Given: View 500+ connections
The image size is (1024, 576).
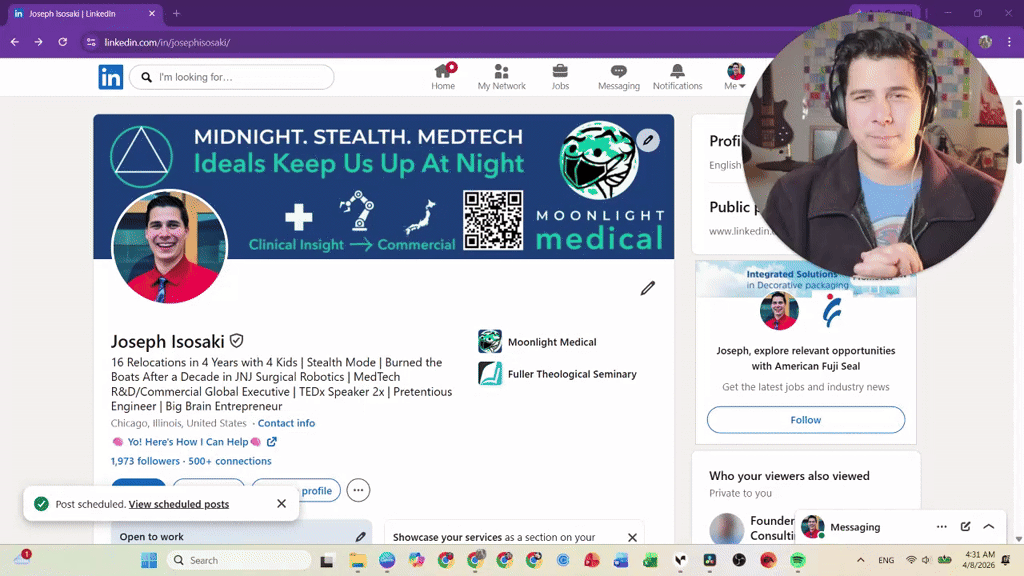Looking at the screenshot, I should click(230, 461).
